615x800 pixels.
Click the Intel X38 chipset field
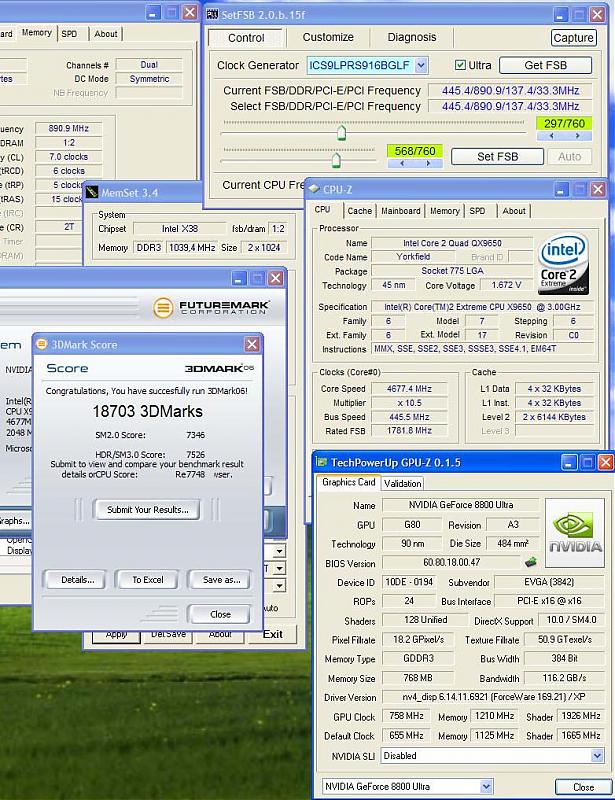tap(180, 229)
